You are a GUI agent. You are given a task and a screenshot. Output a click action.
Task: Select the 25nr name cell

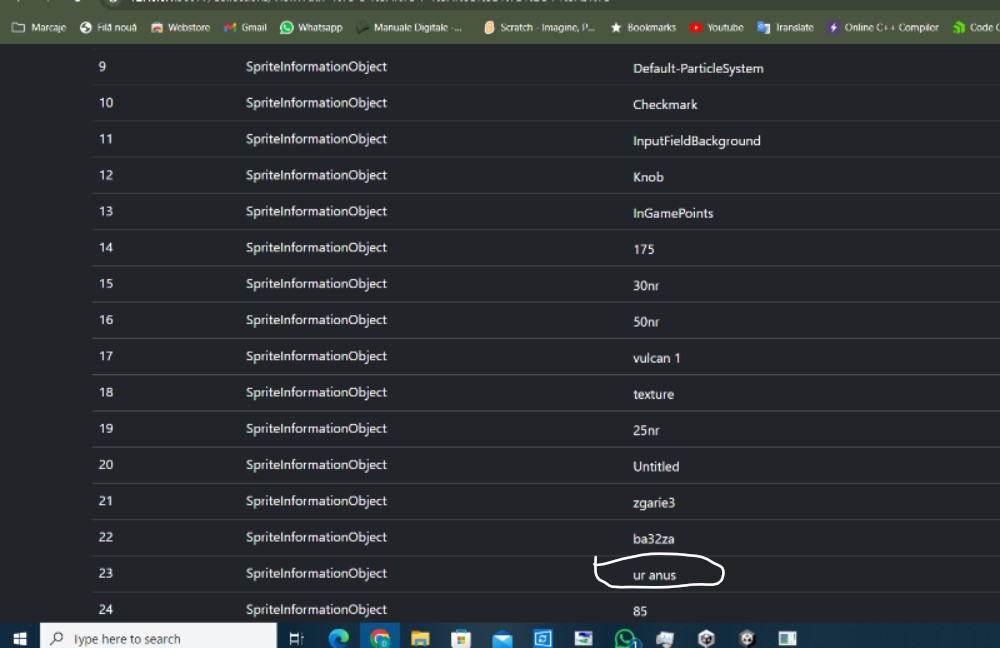(645, 431)
